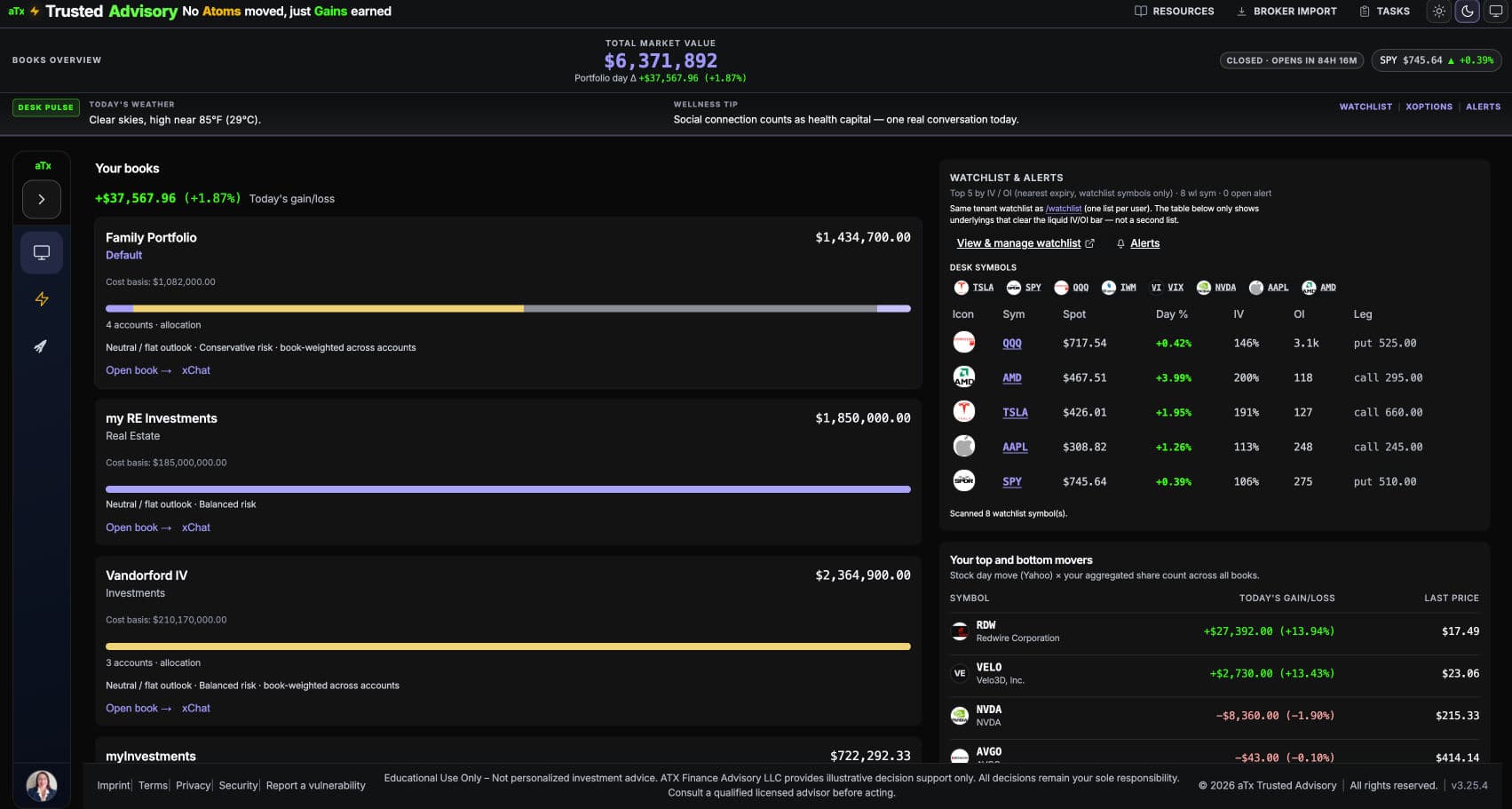Open TSLA symbol link in watchlist table

click(x=1015, y=413)
